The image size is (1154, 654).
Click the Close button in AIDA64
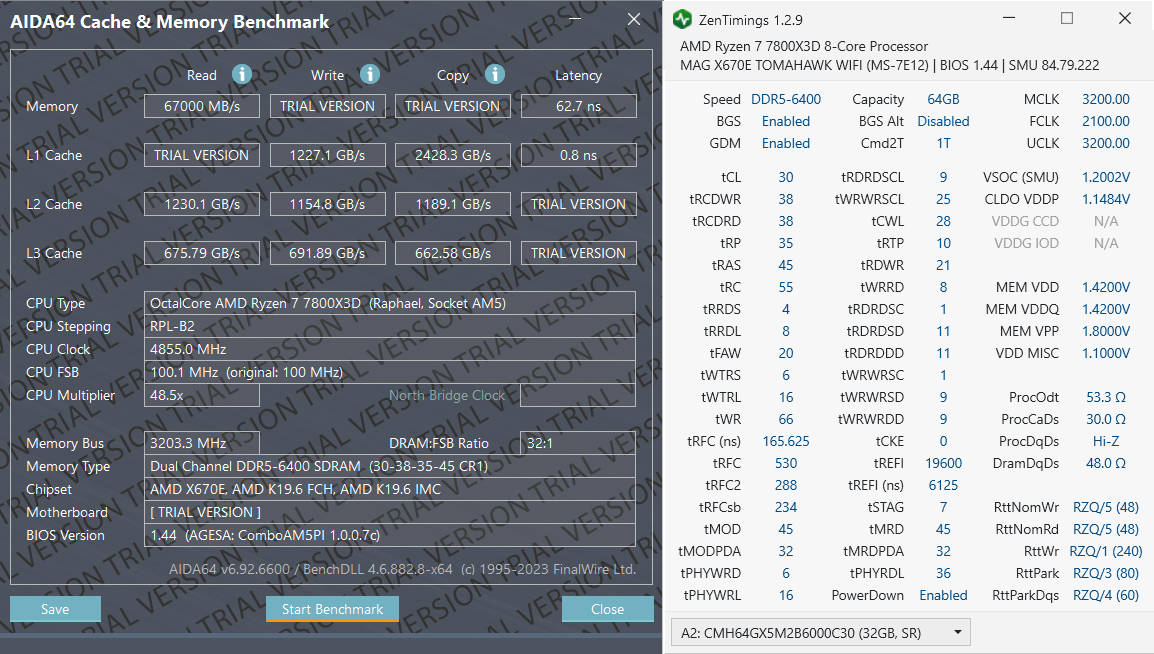coord(607,609)
